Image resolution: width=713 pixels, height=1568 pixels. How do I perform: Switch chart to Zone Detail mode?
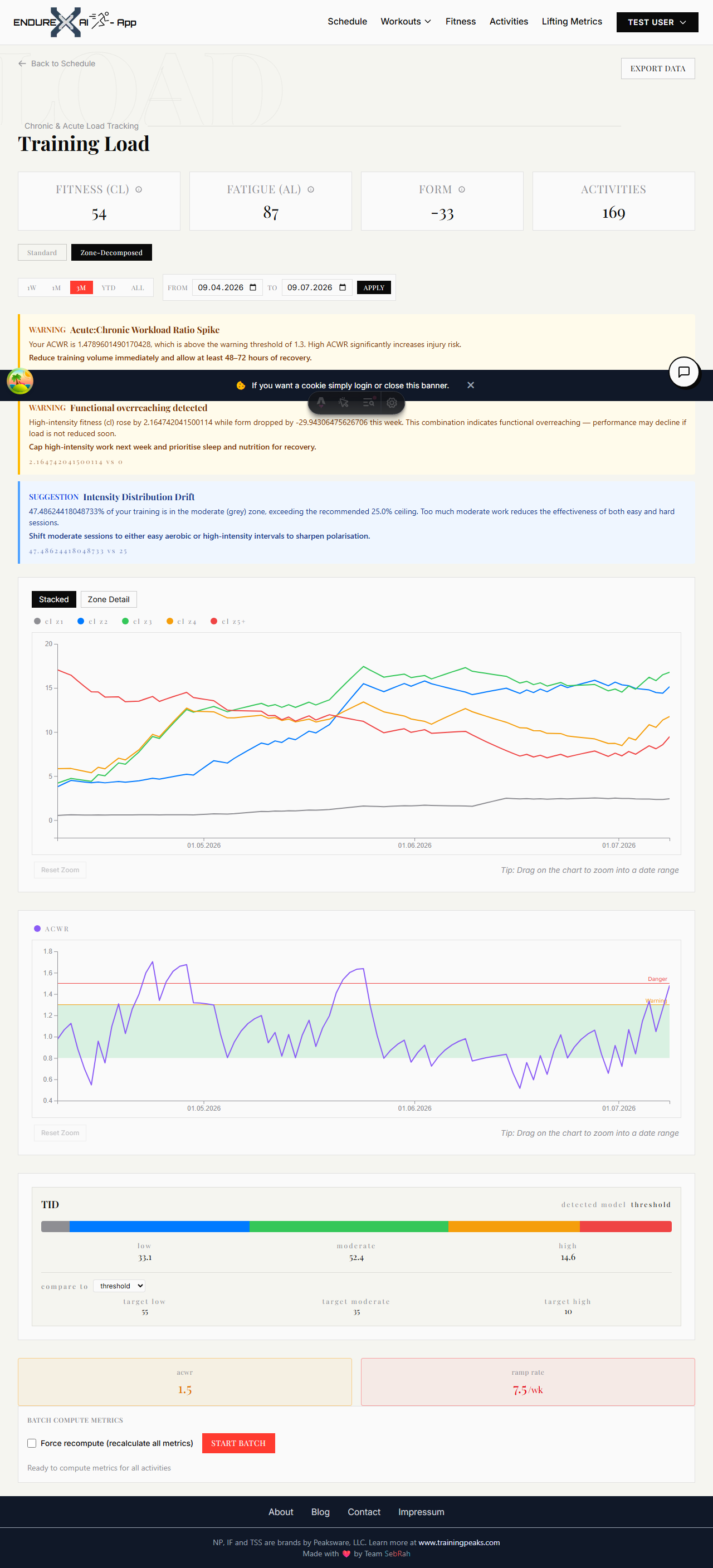(109, 599)
